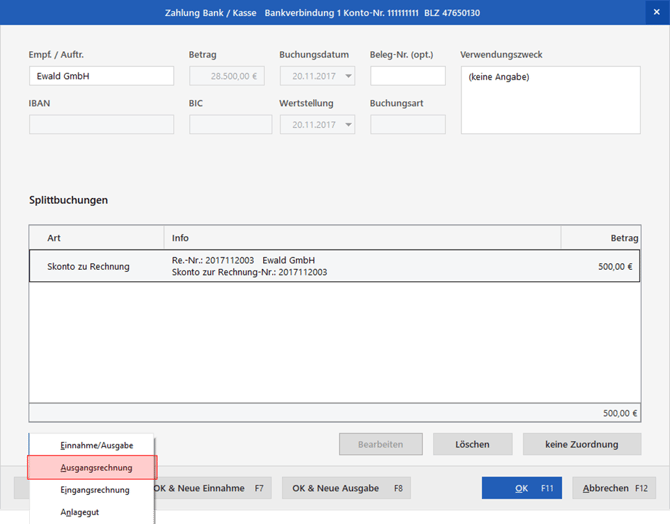This screenshot has height=524, width=670.
Task: Open the Buchungsdatum date dropdown
Action: coord(347,76)
